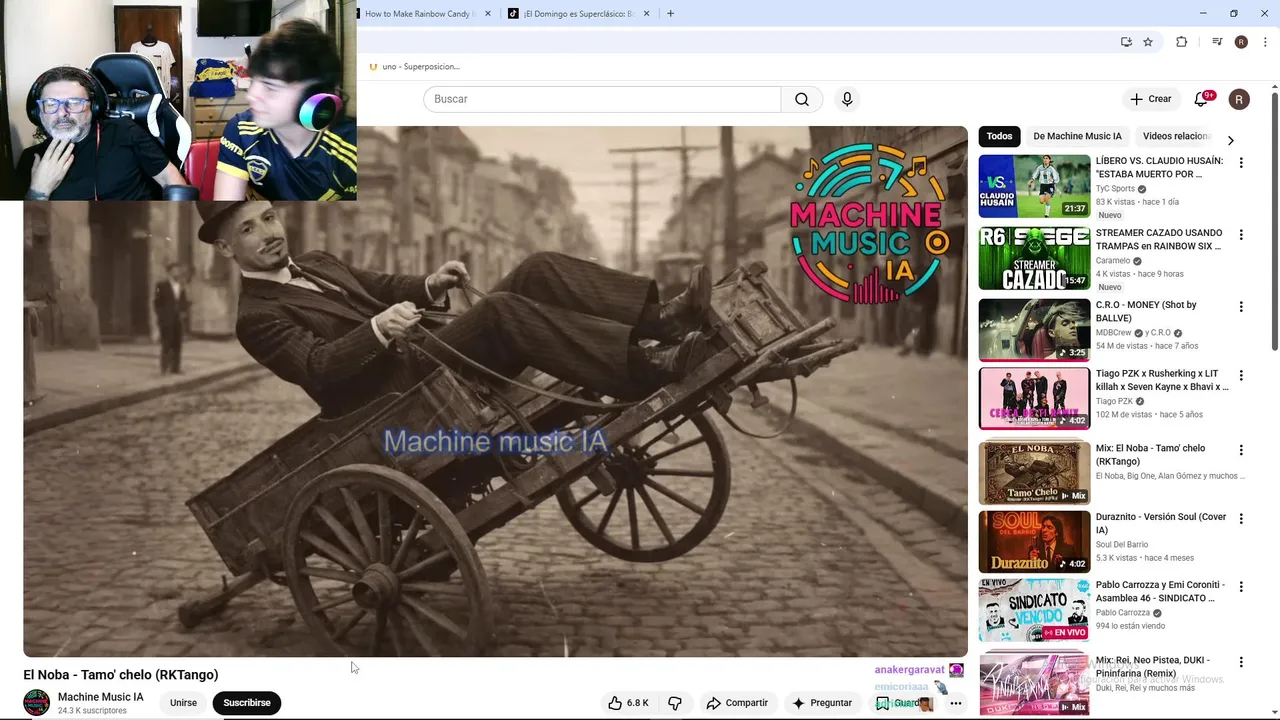The image size is (1280, 720).
Task: Click Soul Del Barrio channel name
Action: click(1122, 545)
